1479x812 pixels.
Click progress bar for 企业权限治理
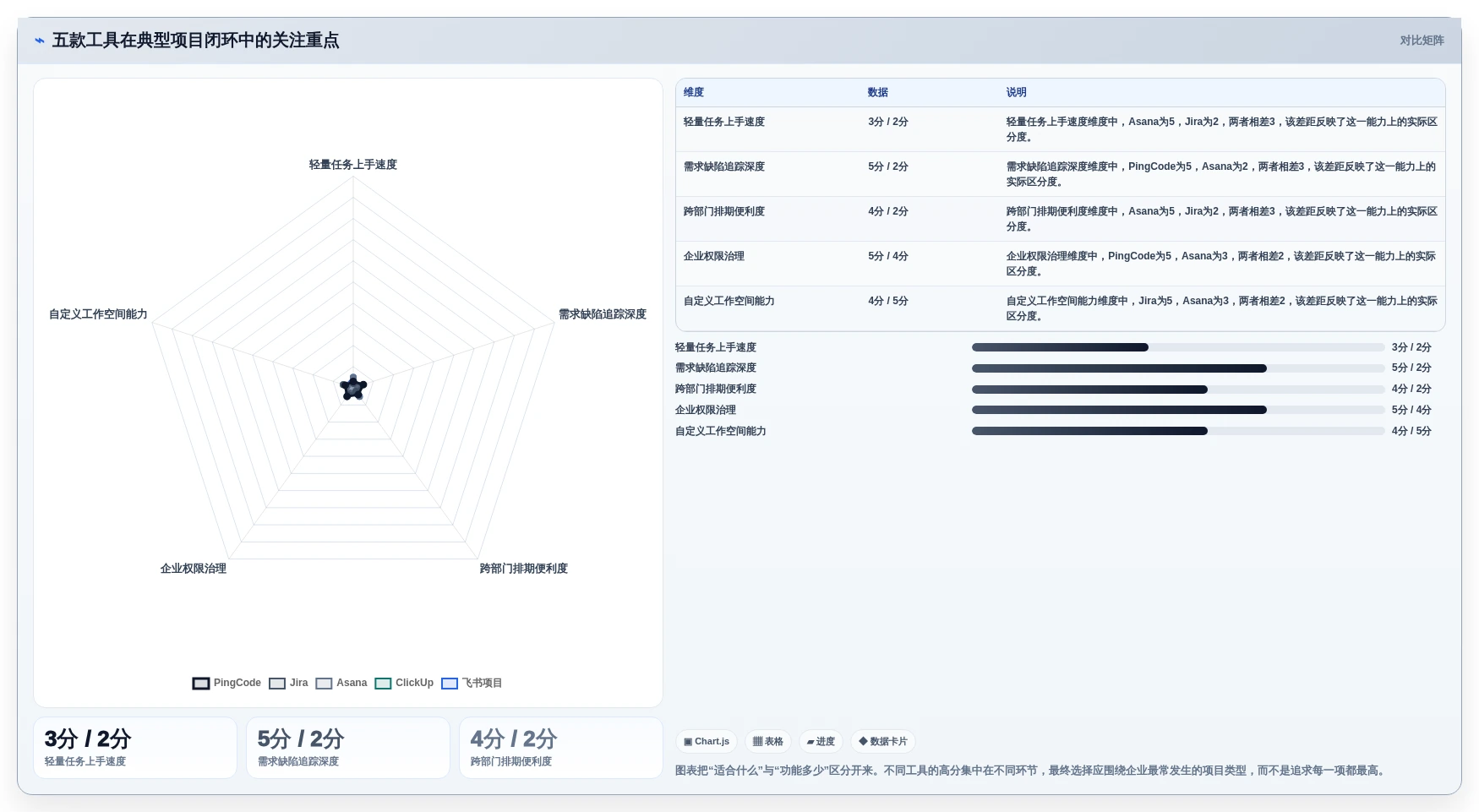click(1178, 410)
